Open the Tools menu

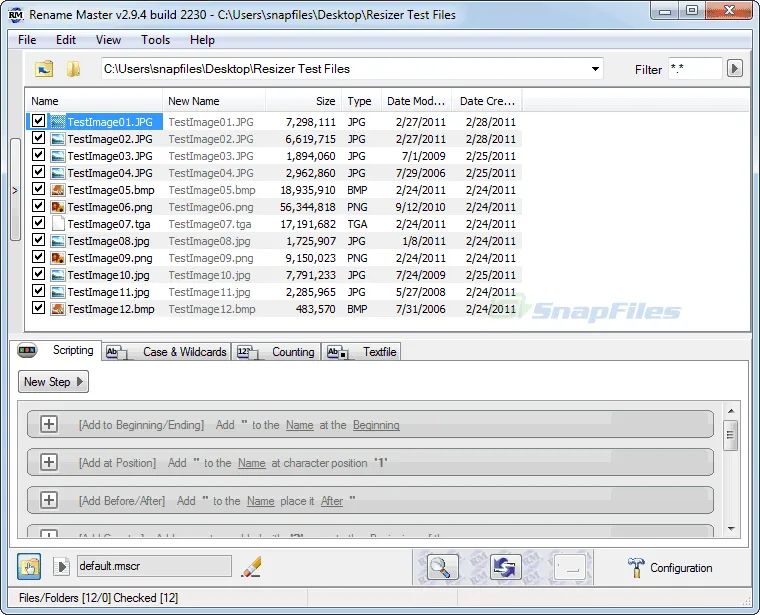[156, 40]
